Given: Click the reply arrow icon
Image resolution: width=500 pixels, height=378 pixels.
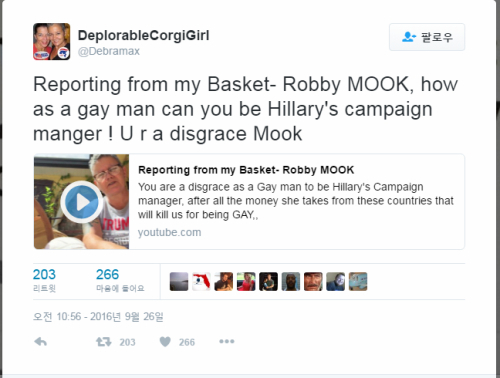Looking at the screenshot, I should [x=40, y=342].
